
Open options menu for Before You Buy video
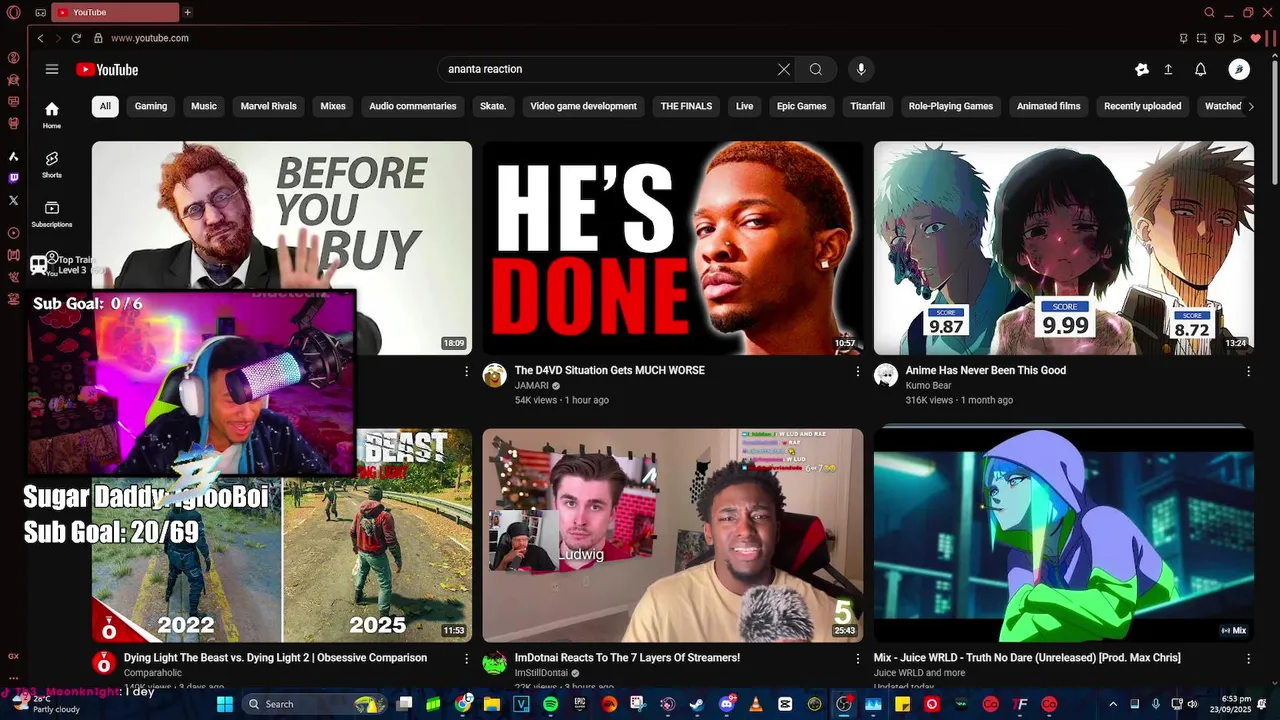(x=466, y=371)
